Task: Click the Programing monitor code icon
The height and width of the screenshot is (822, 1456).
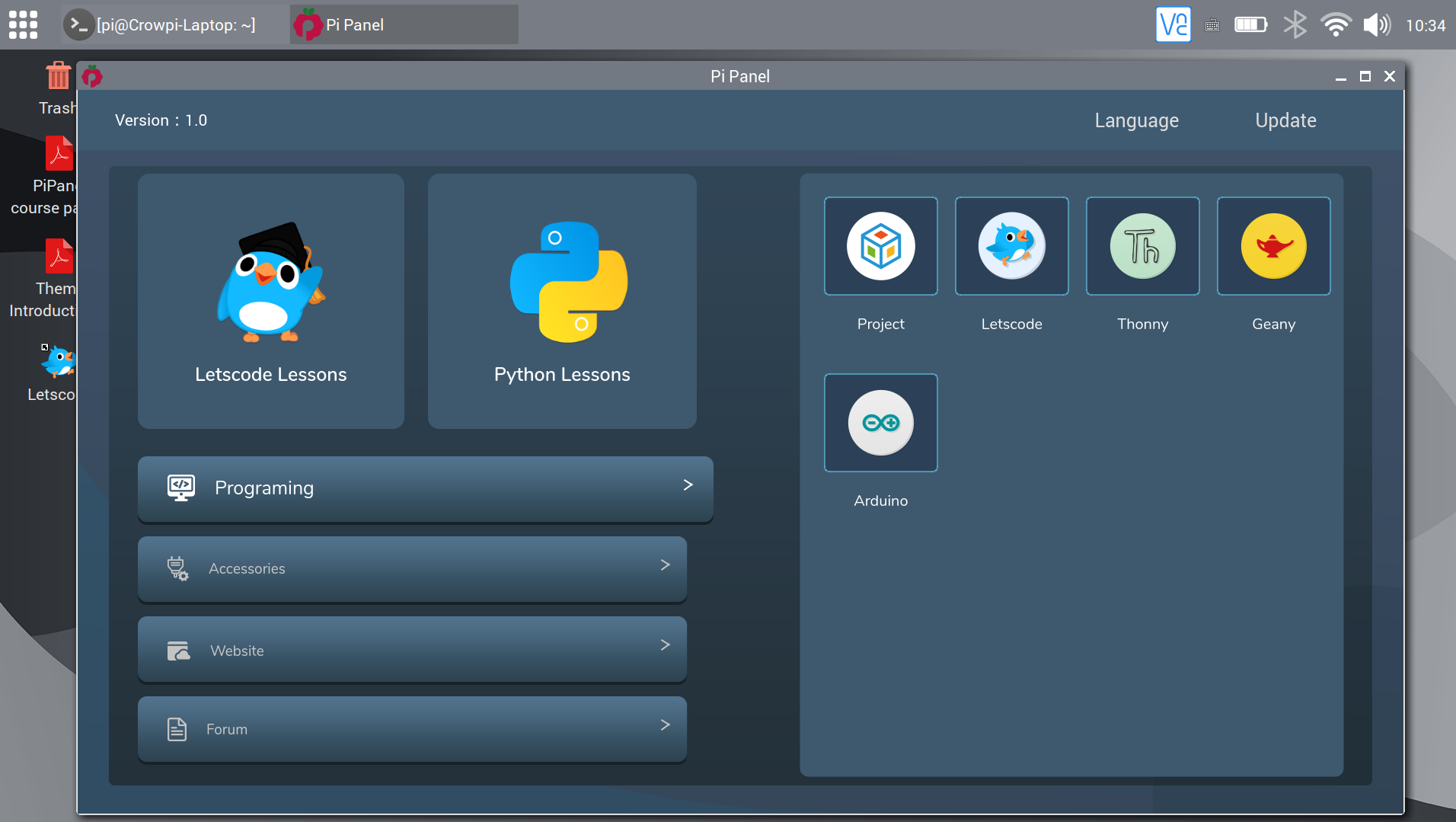Action: pos(181,488)
